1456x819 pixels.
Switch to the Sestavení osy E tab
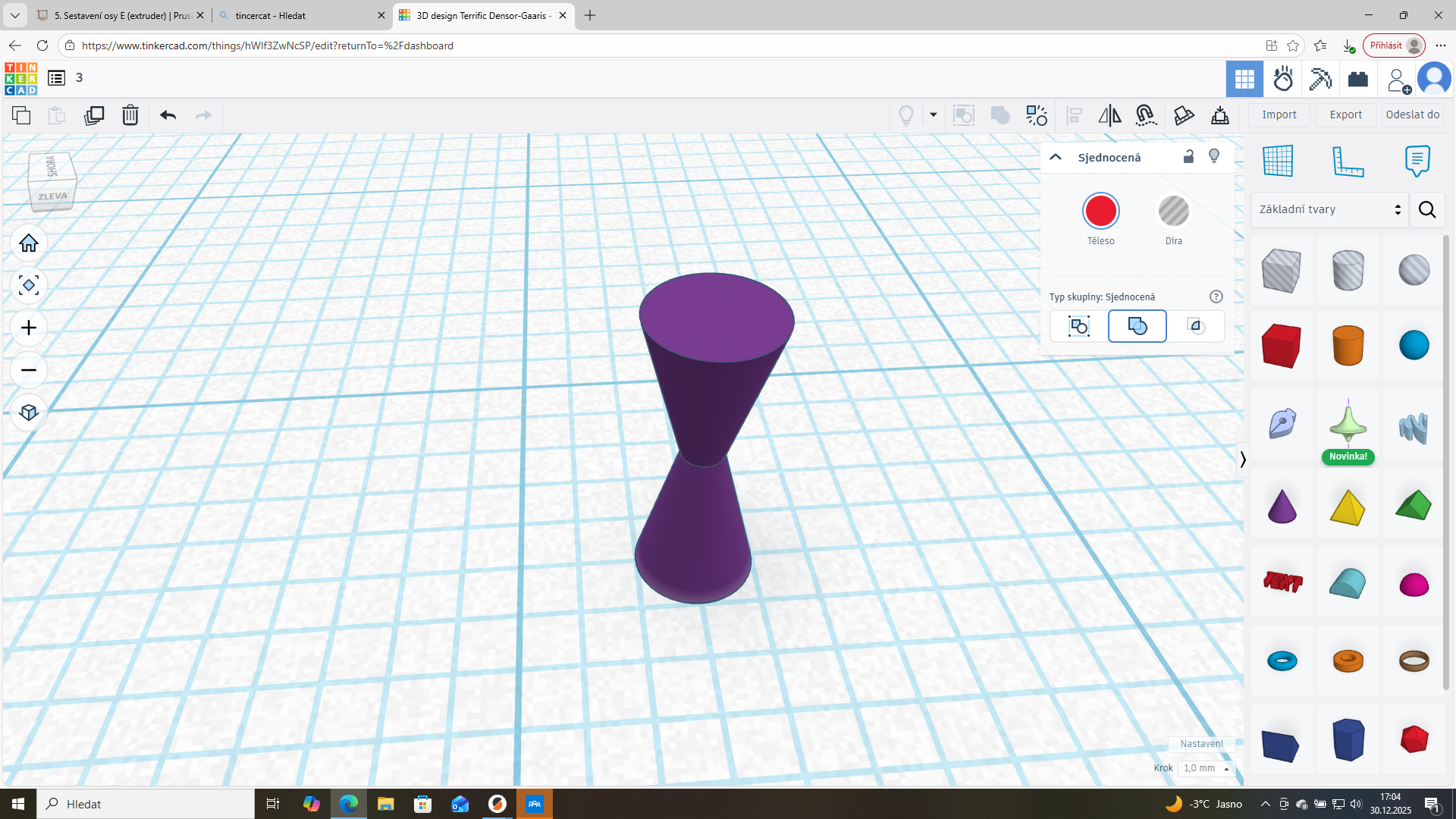121,15
